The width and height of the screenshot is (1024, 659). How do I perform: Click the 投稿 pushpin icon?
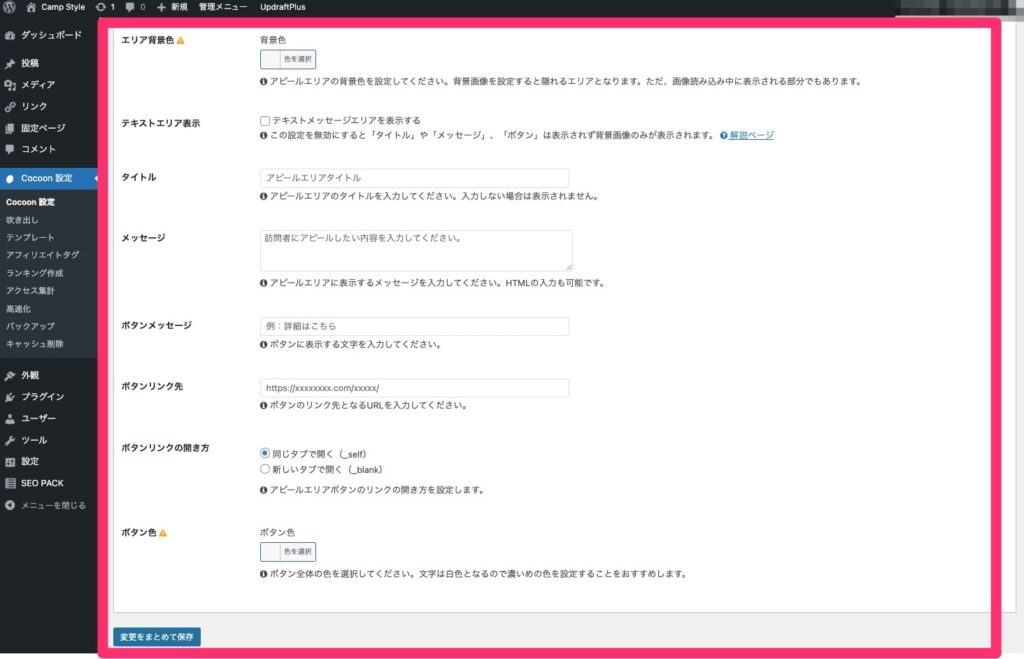(10, 63)
